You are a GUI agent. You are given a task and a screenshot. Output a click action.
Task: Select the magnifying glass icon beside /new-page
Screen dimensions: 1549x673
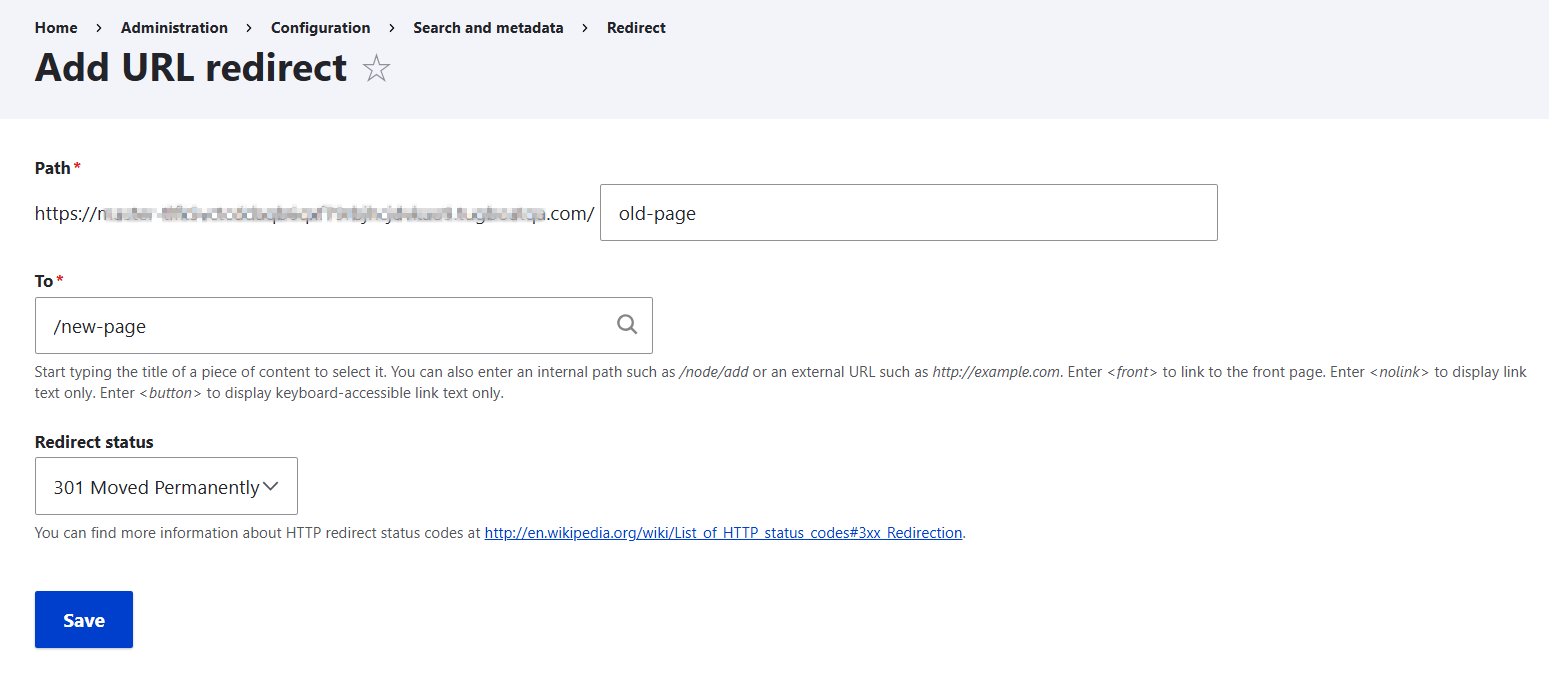pyautogui.click(x=627, y=324)
